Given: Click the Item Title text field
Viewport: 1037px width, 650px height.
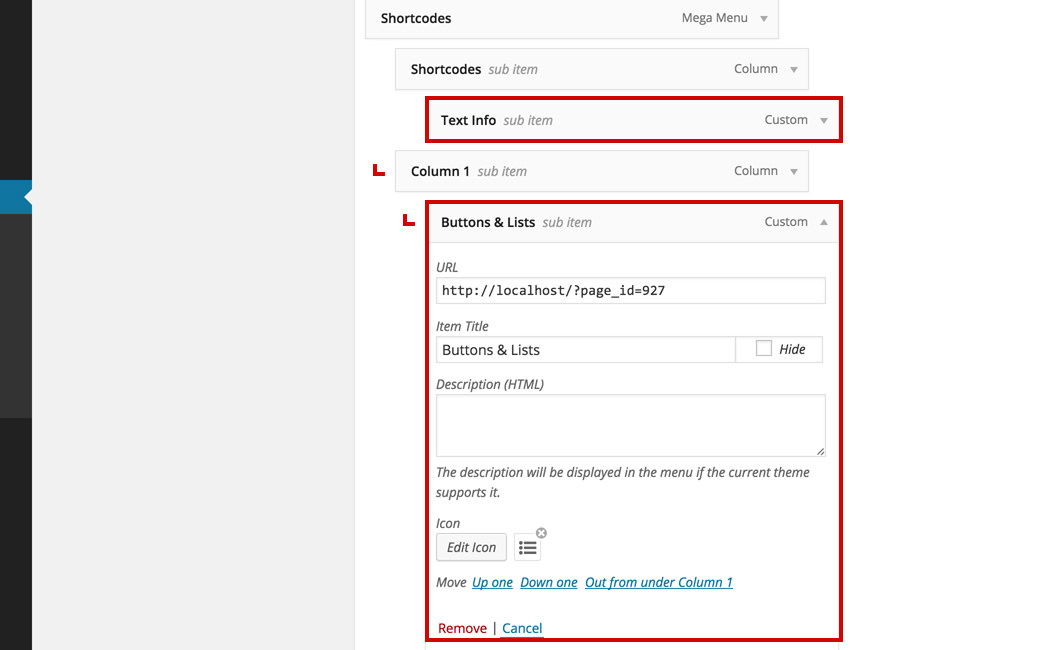Looking at the screenshot, I should (586, 350).
